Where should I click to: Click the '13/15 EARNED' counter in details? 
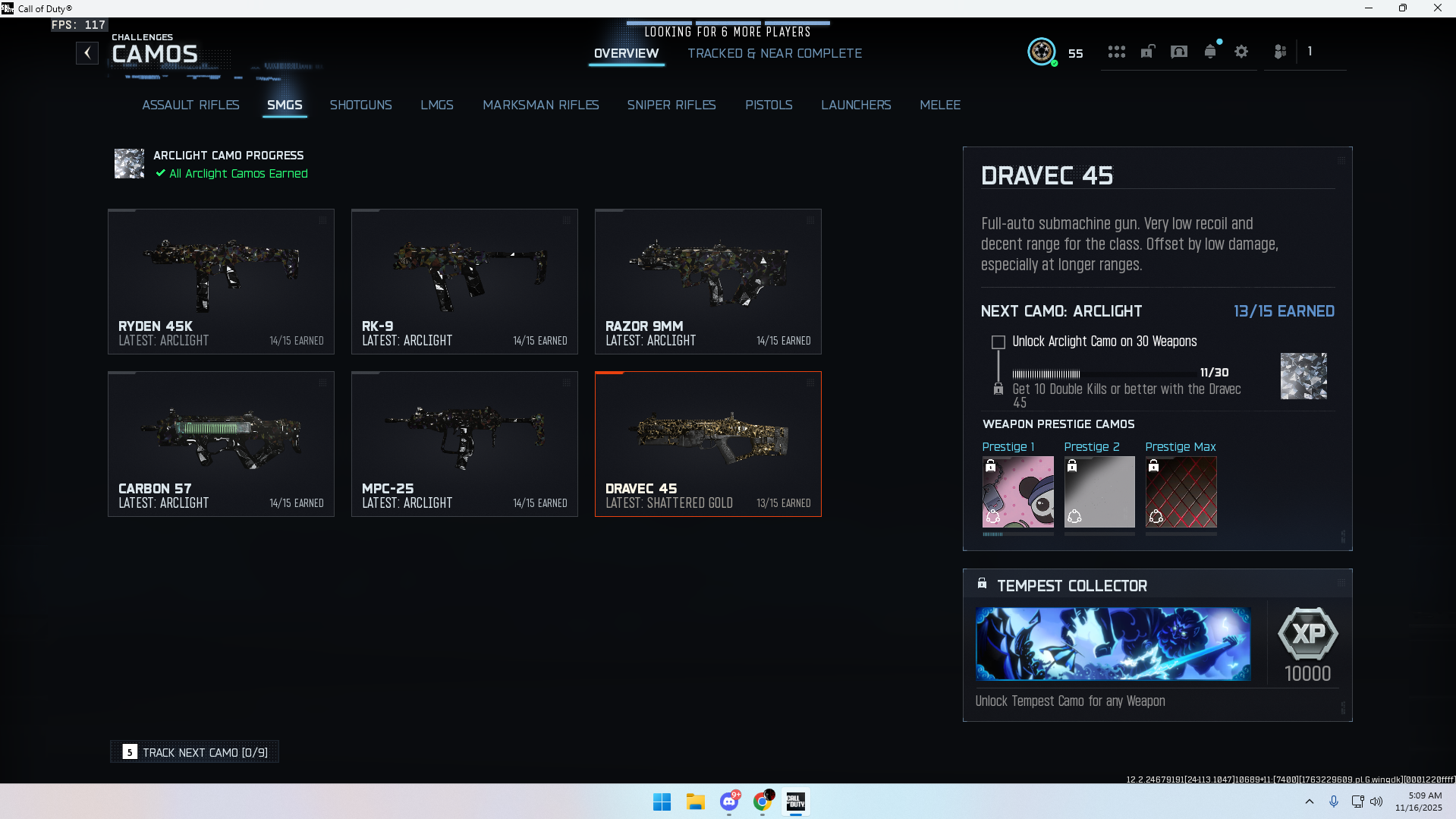(1284, 311)
